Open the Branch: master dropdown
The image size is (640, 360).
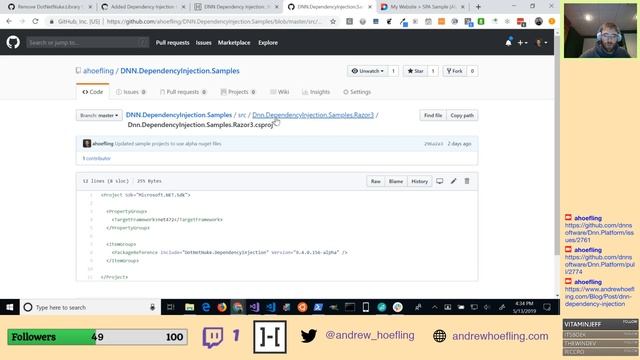(99, 116)
